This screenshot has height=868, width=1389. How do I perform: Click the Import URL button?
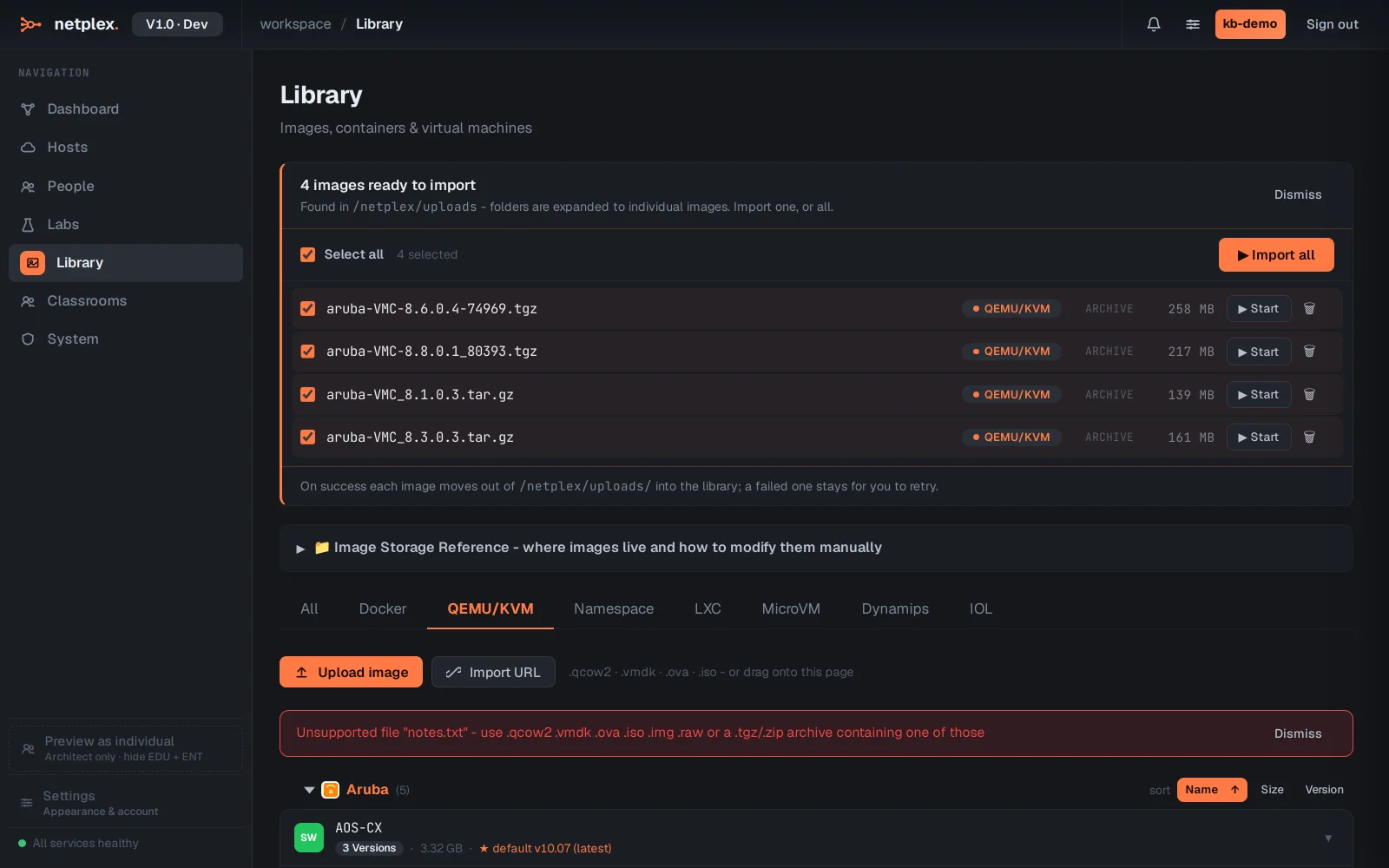click(x=493, y=673)
